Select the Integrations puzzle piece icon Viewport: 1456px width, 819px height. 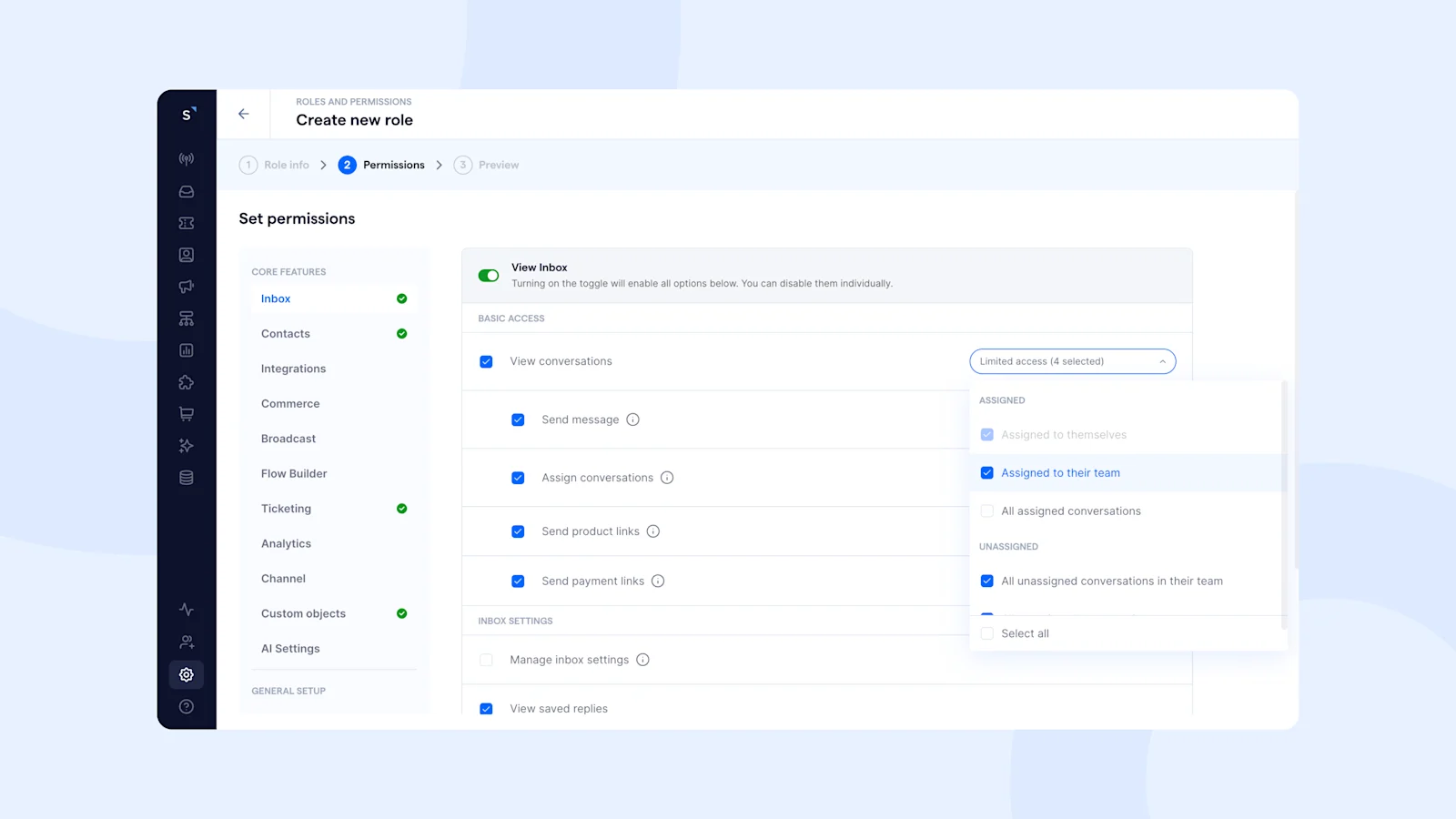pos(186,381)
